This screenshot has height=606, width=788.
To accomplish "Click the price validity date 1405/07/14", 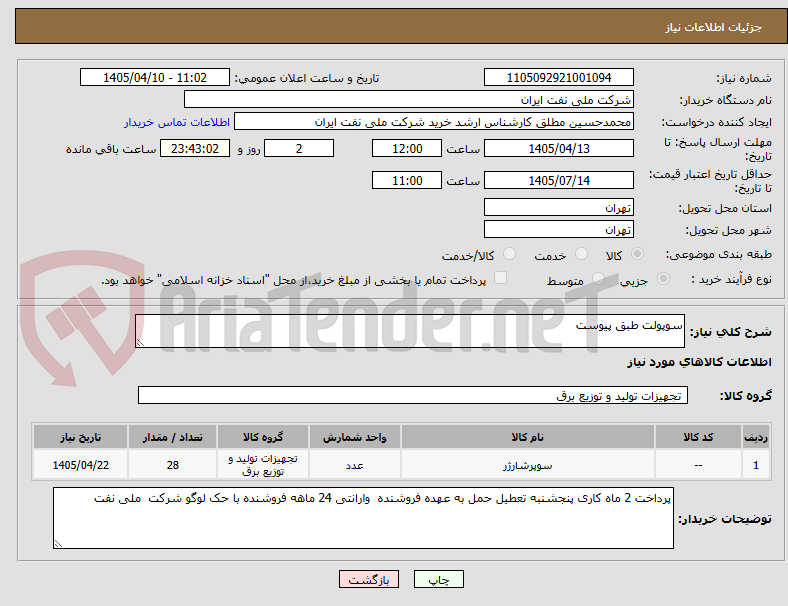I will pos(559,180).
